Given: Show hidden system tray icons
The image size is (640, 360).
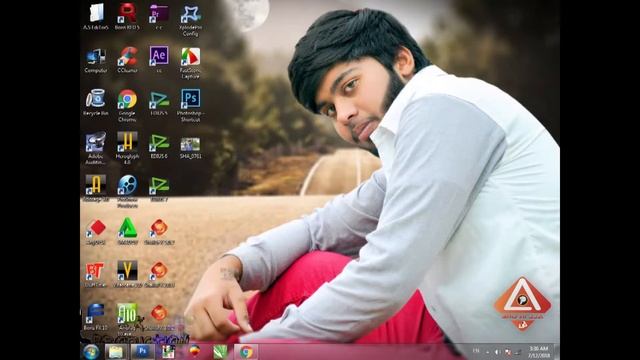Looking at the screenshot, I should click(487, 351).
